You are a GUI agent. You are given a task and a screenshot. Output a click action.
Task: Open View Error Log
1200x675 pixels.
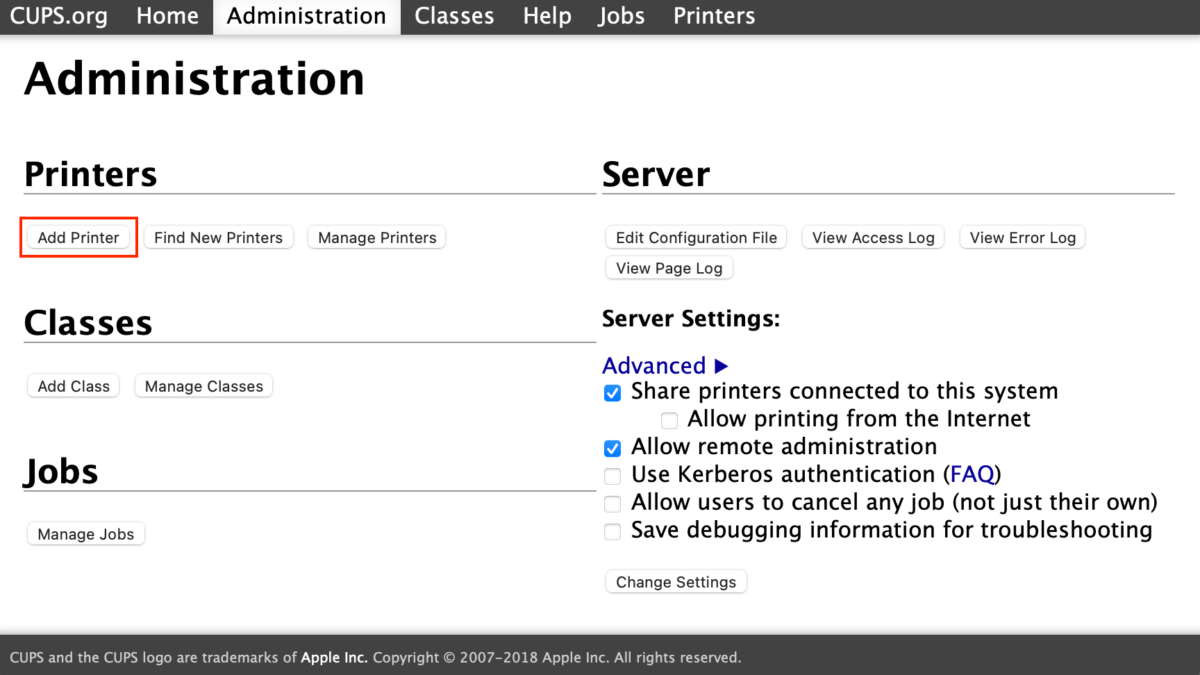[x=1022, y=238]
